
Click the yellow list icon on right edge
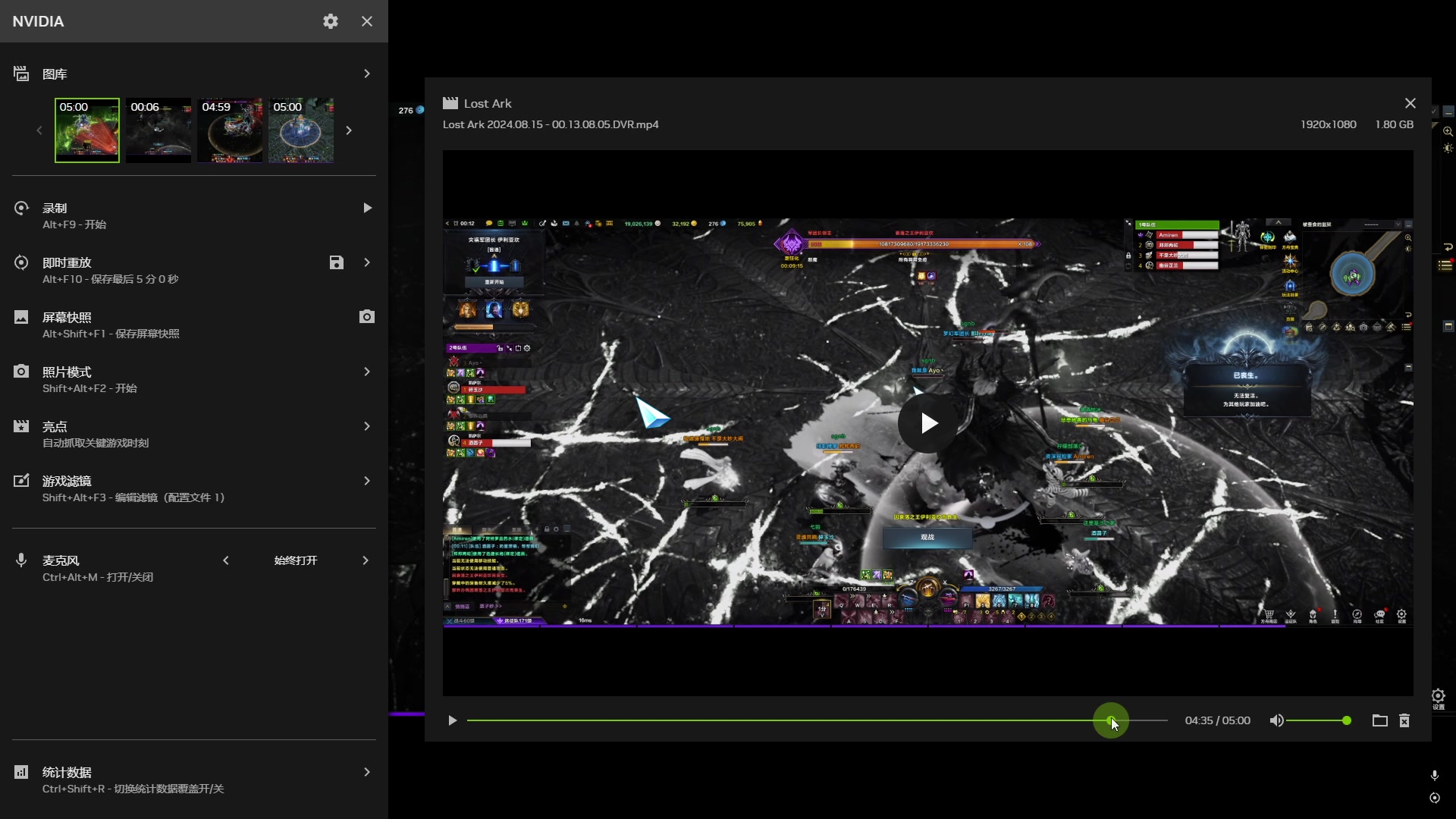click(x=1445, y=265)
